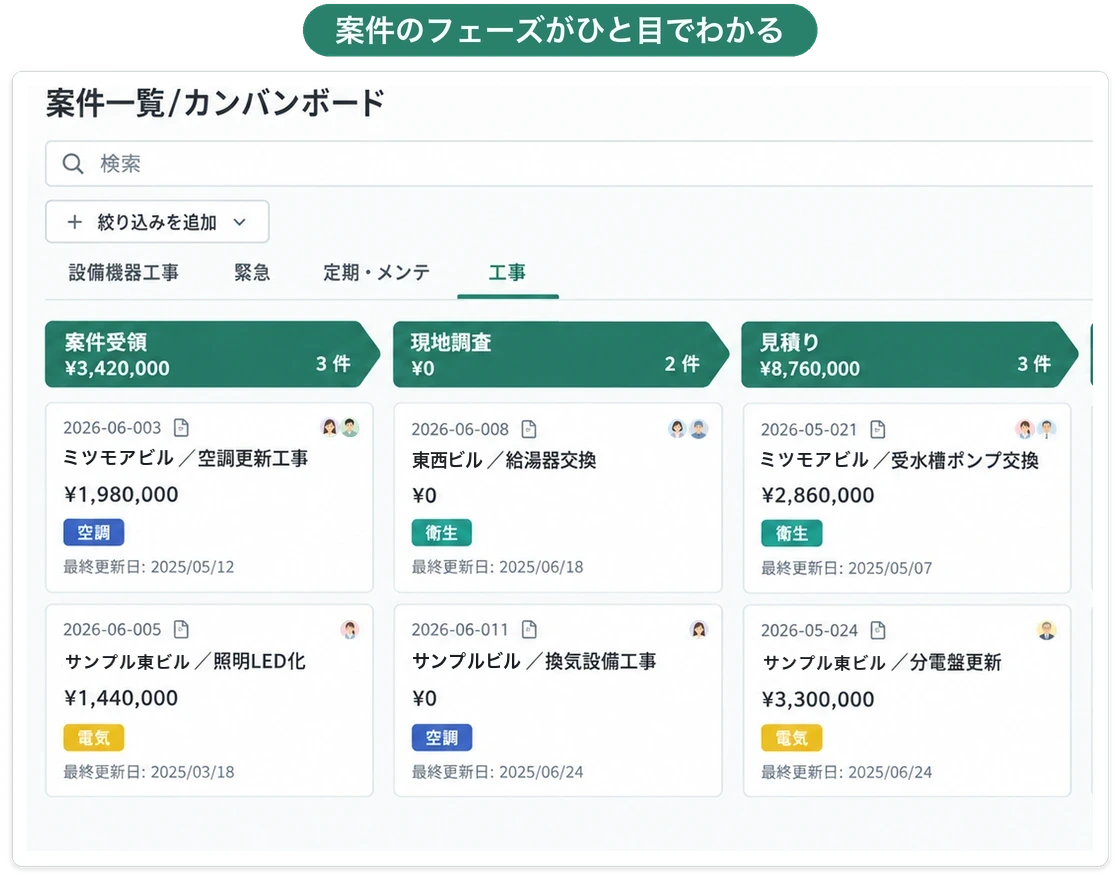Click 衛生 tag on 受水槽ポンプ交換 card
Viewport: 1120px width, 881px height.
click(791, 533)
